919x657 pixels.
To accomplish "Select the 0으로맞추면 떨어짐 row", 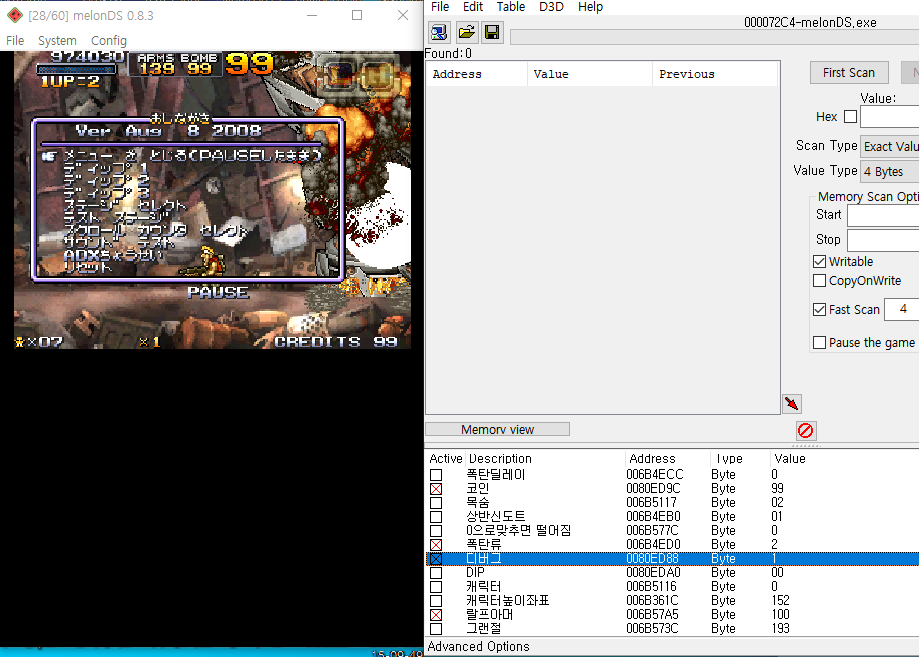I will tap(672, 530).
